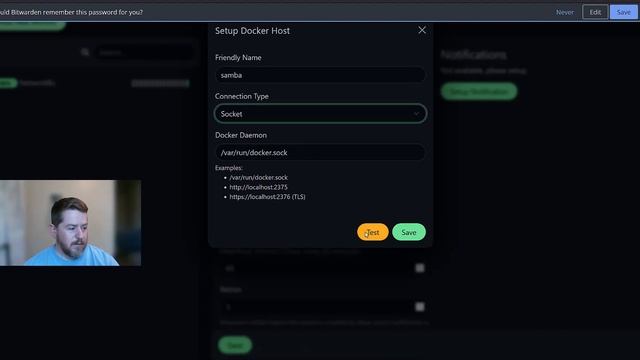Click the green Save button in dialog
Viewport: 640px width, 360px height.
409,232
